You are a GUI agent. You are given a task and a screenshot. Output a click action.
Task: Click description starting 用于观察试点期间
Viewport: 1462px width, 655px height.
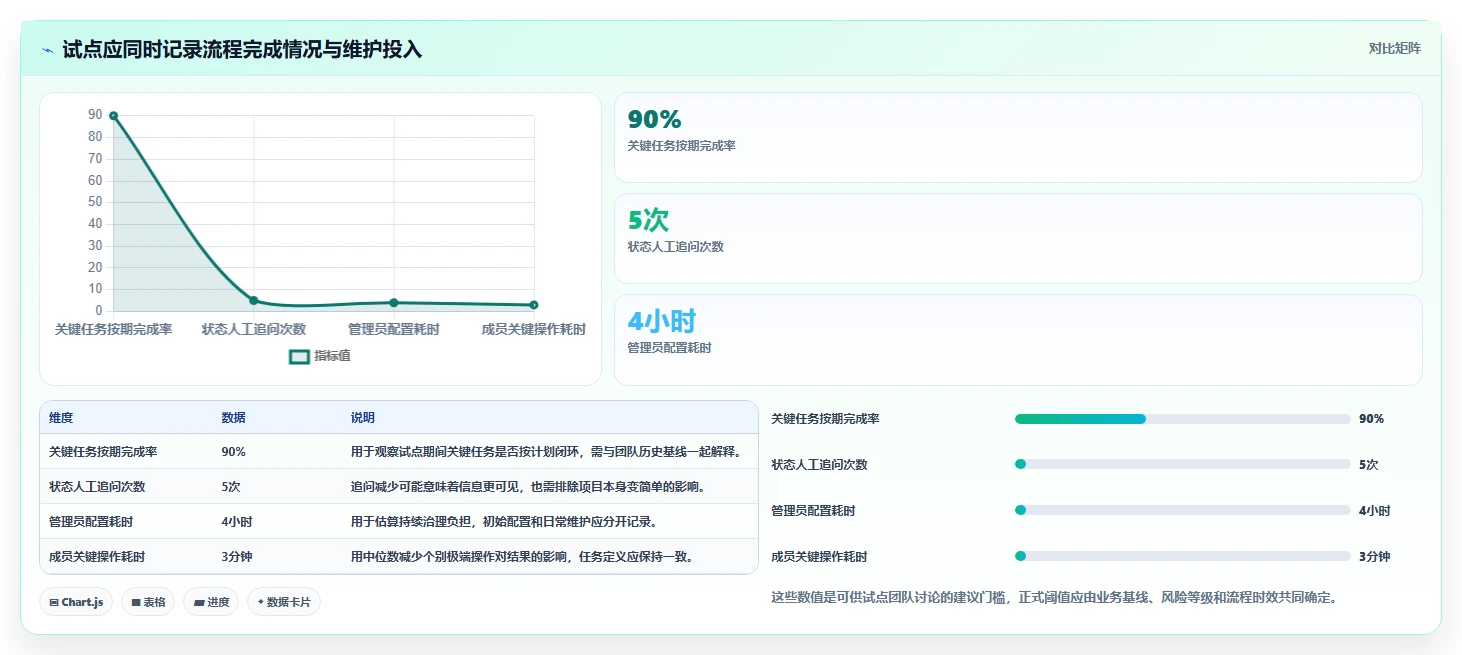pyautogui.click(x=546, y=452)
